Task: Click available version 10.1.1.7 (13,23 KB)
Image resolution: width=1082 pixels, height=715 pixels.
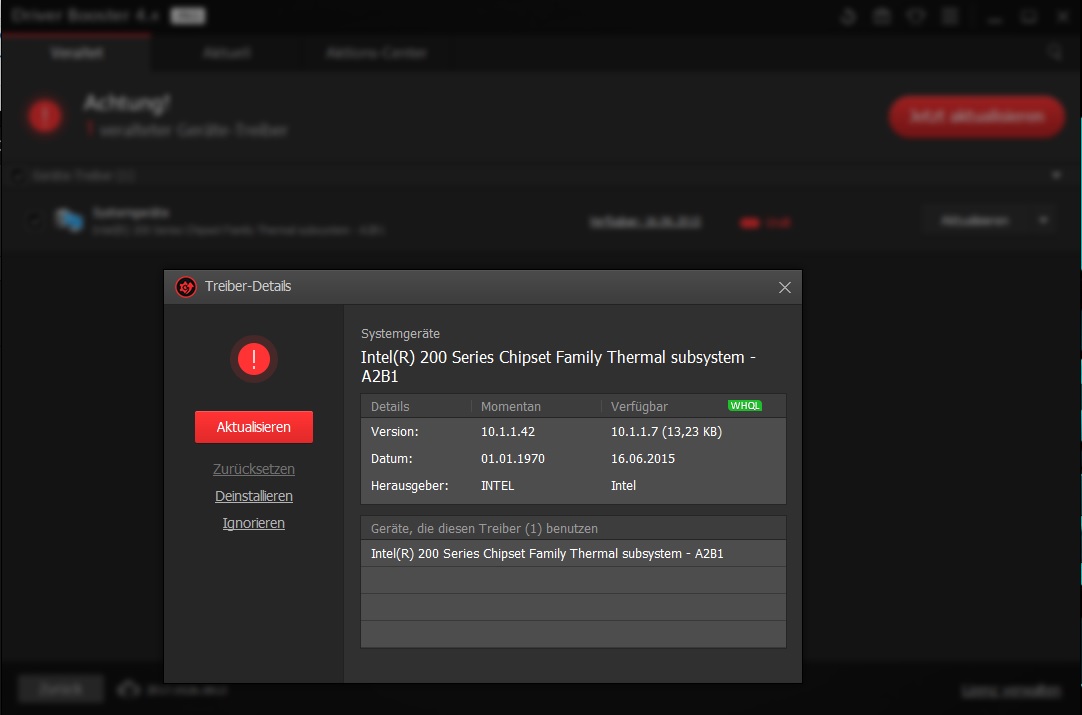Action: pos(667,432)
